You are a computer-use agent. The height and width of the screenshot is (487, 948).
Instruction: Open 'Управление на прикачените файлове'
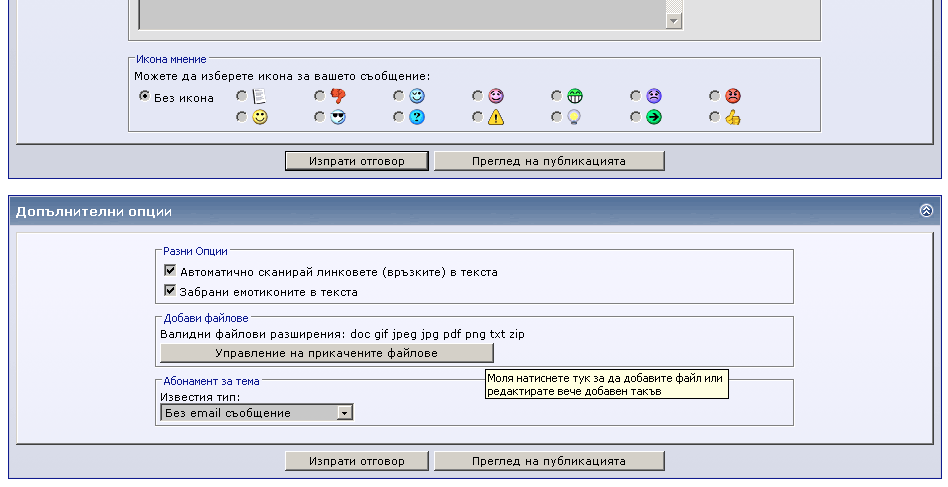326,353
